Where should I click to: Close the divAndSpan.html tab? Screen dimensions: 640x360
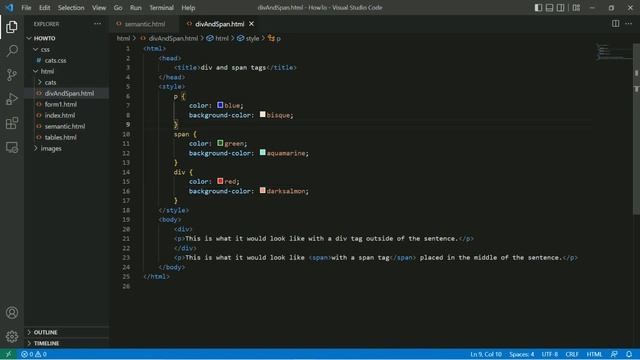251,24
